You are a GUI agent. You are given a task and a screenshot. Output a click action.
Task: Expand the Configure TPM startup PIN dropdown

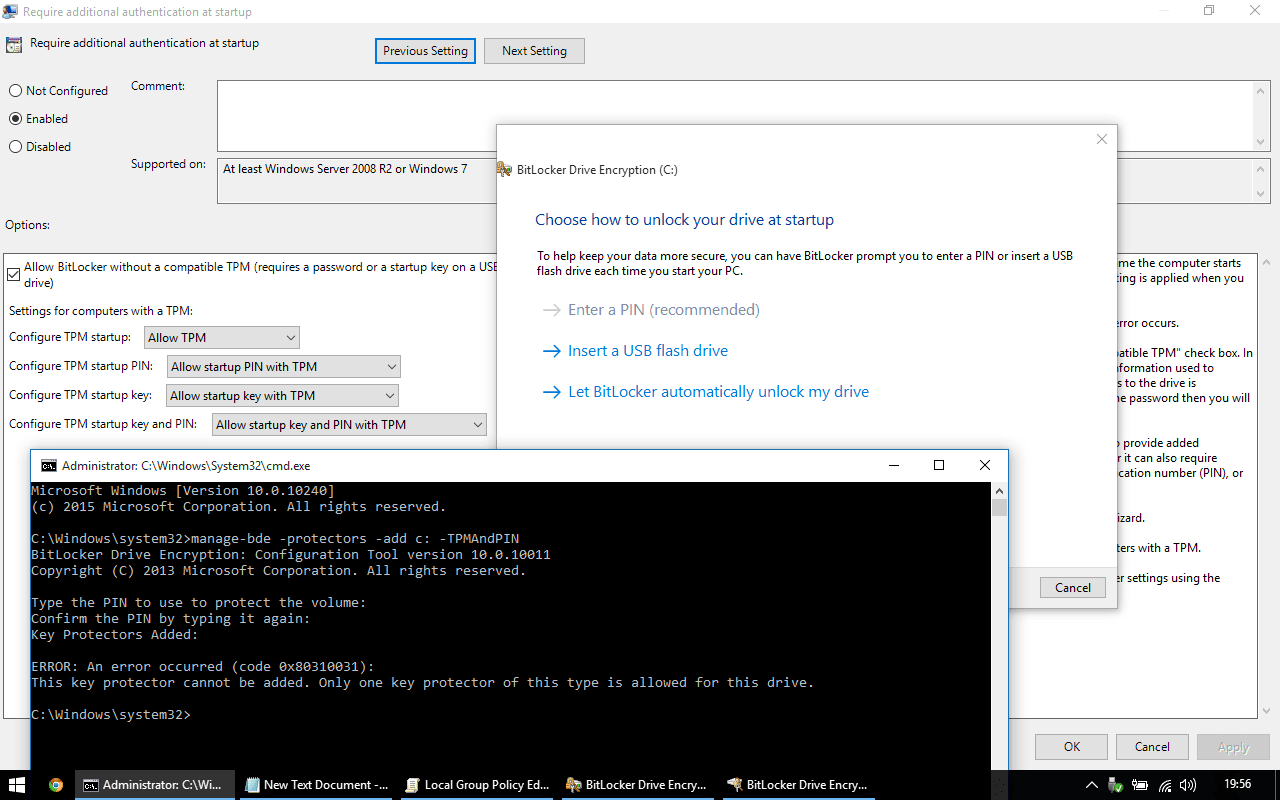[x=284, y=367]
